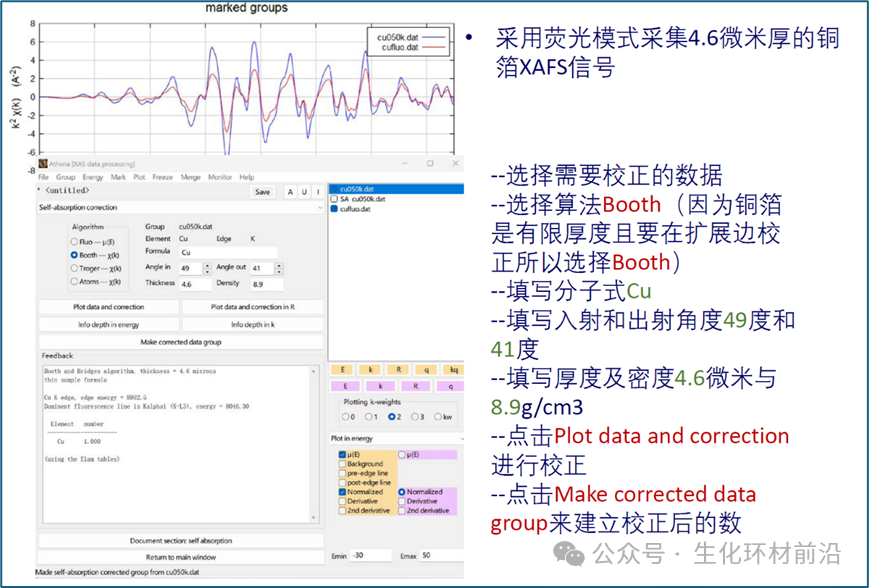Click Info depth in k button
Viewport: 869px width, 588px height.
coord(253,324)
